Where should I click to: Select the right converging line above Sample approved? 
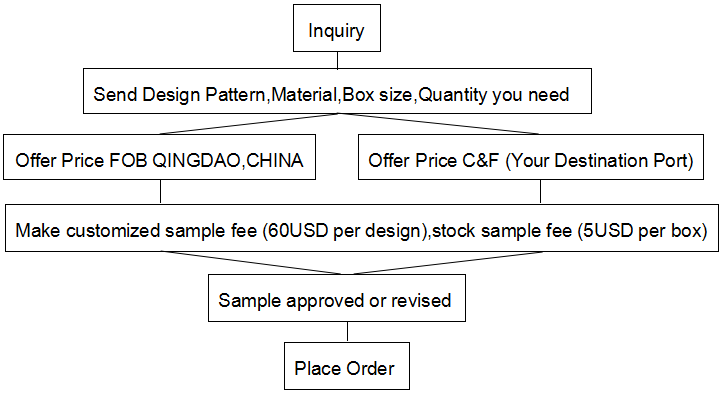pos(448,262)
